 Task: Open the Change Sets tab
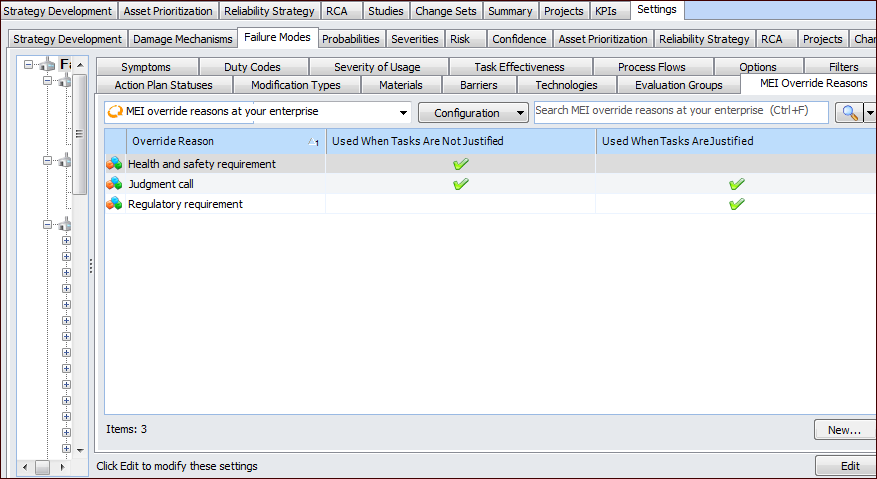(446, 11)
